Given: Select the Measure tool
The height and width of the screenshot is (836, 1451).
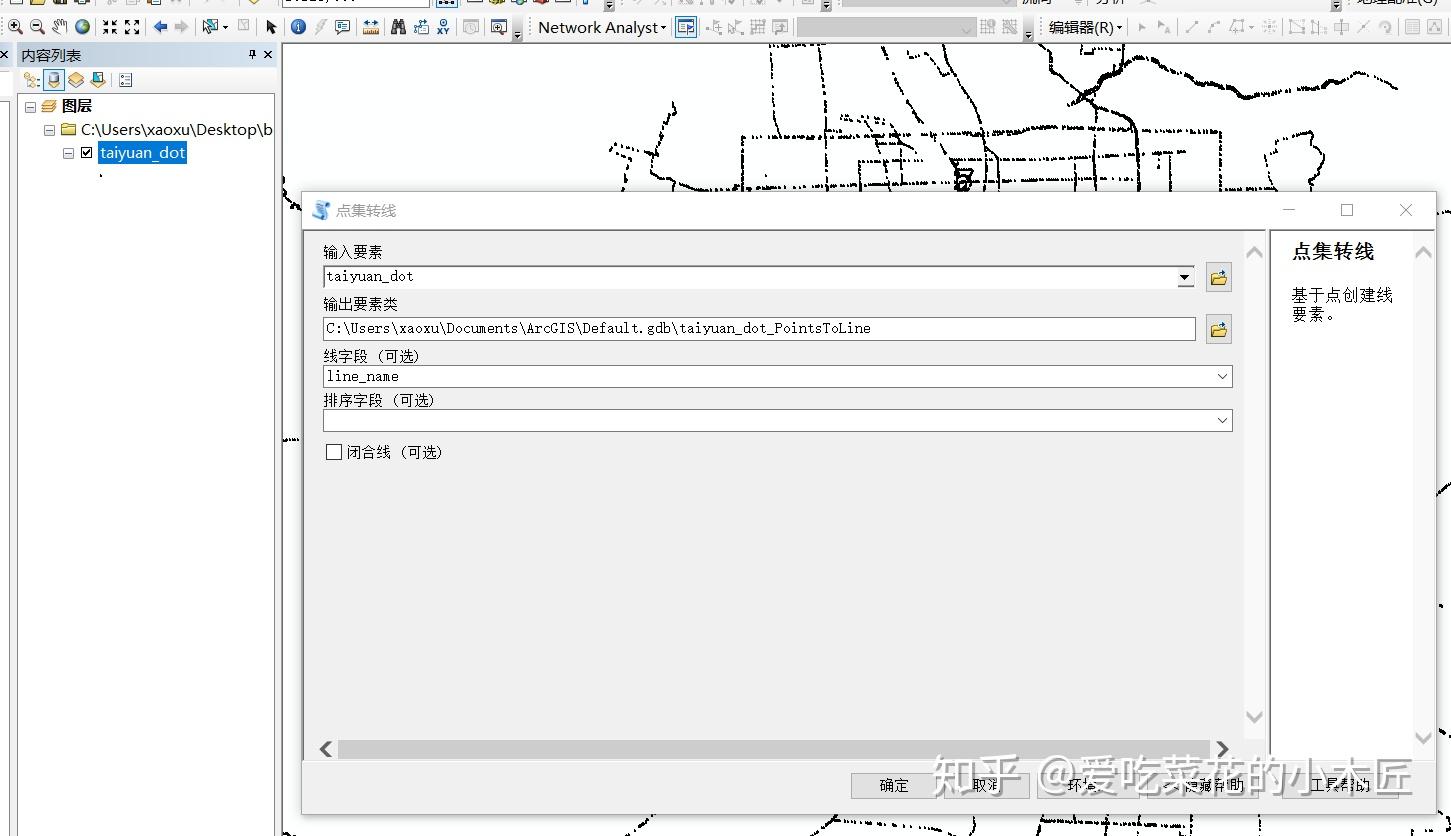Looking at the screenshot, I should coord(372,26).
